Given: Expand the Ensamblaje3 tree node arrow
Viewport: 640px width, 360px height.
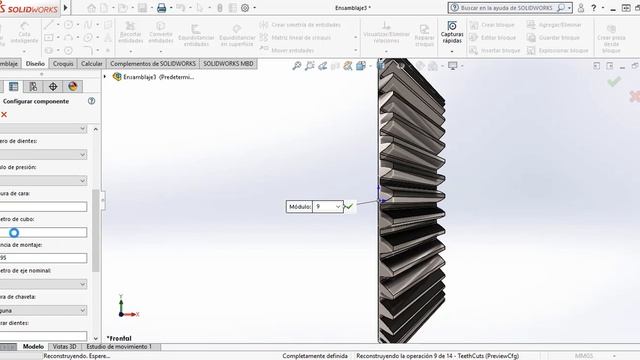Looking at the screenshot, I should coord(105,77).
